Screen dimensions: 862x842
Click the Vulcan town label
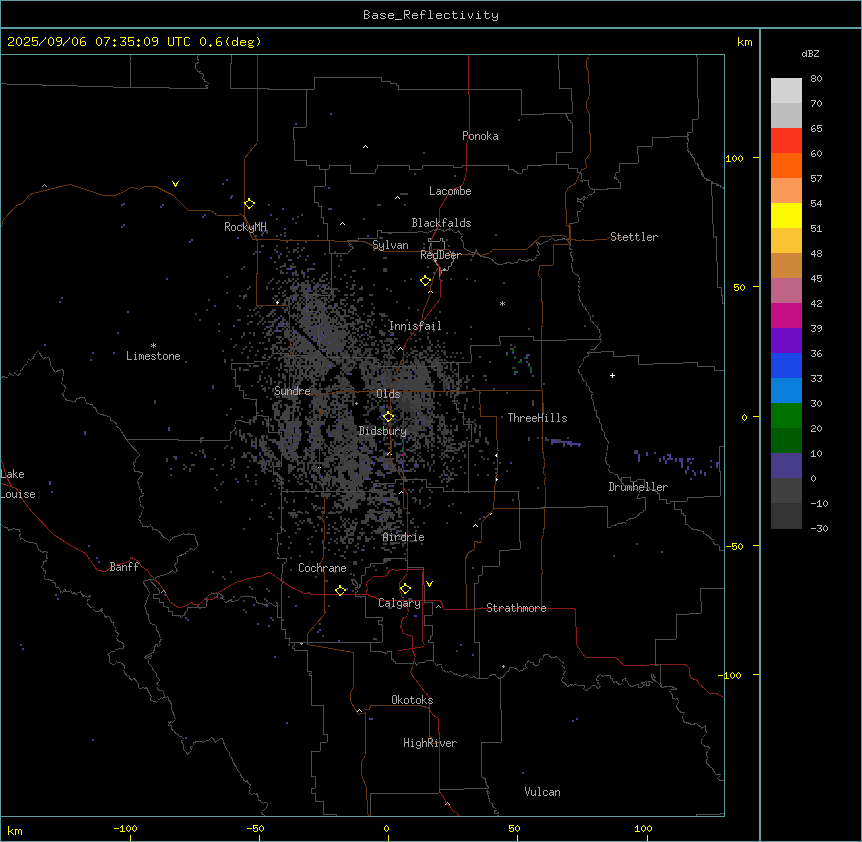tap(543, 792)
